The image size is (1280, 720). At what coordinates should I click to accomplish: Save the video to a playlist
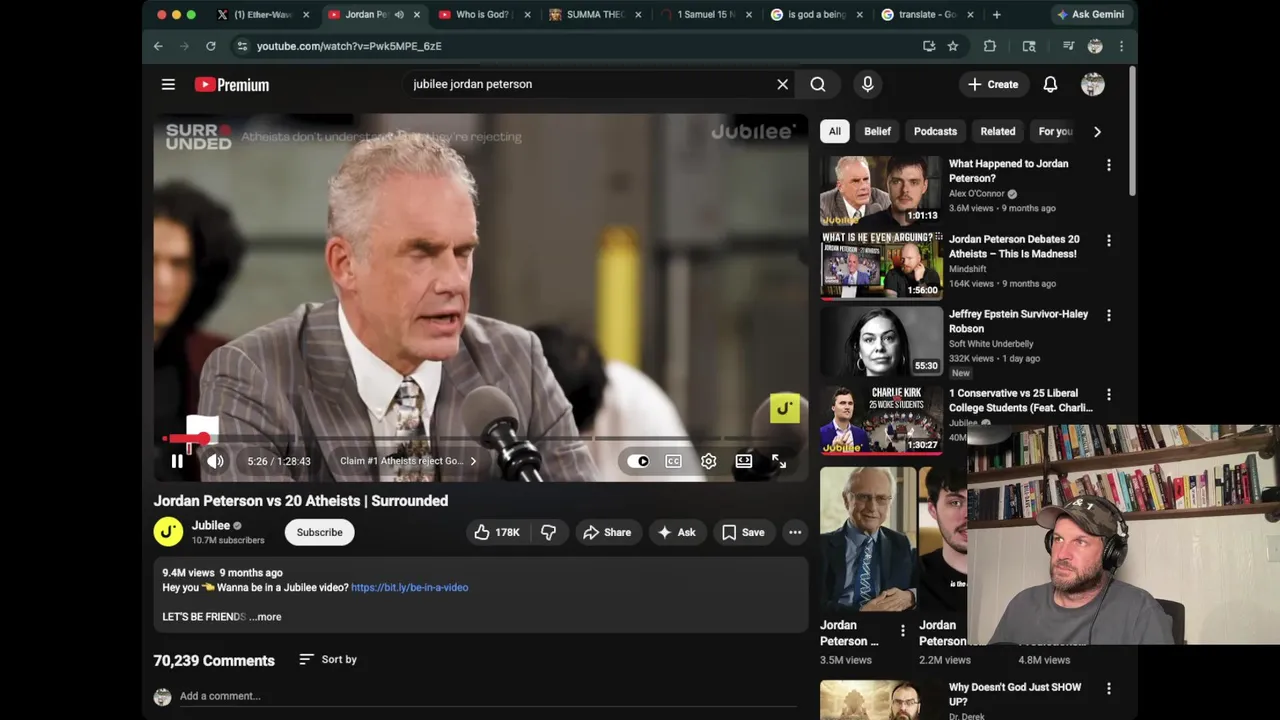(743, 532)
